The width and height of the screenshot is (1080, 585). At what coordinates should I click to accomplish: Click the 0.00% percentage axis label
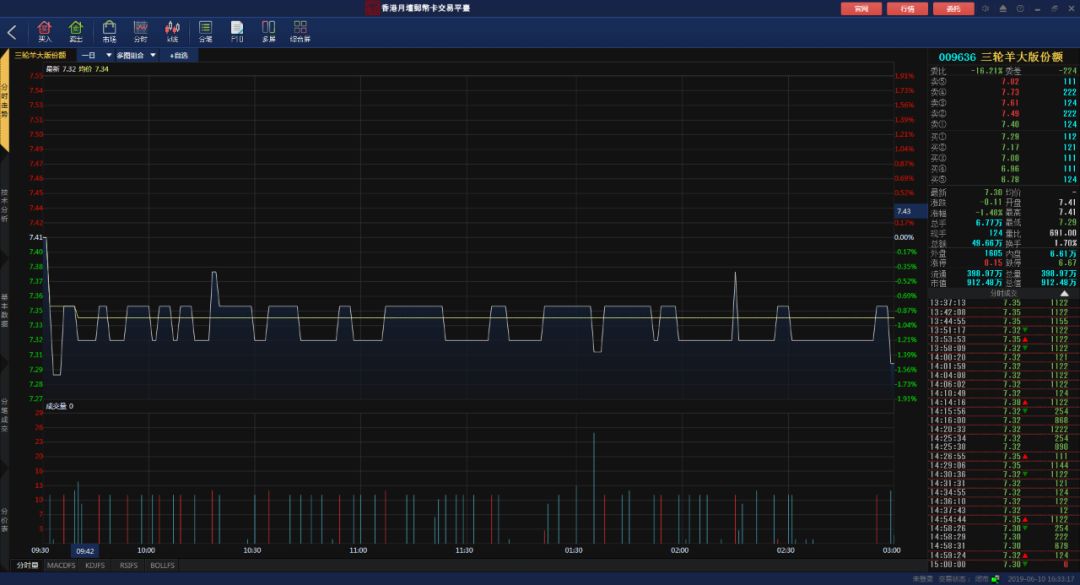904,237
